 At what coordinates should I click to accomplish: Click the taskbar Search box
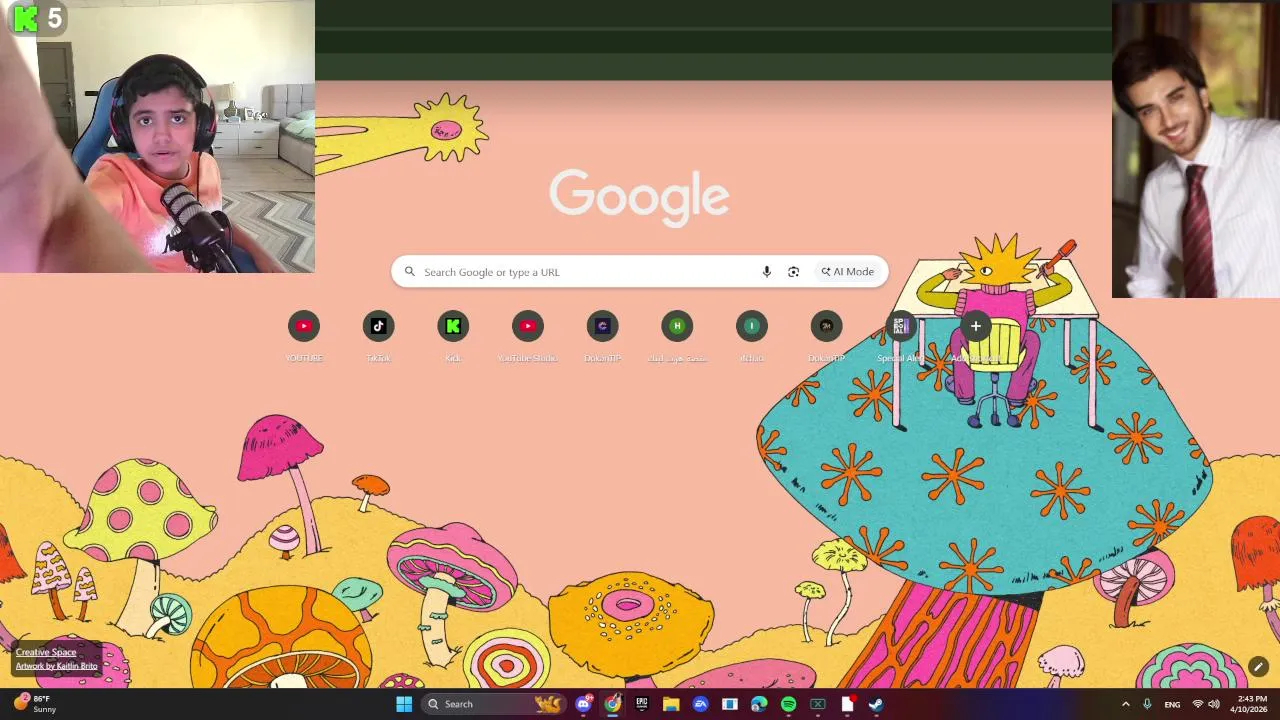pos(493,704)
